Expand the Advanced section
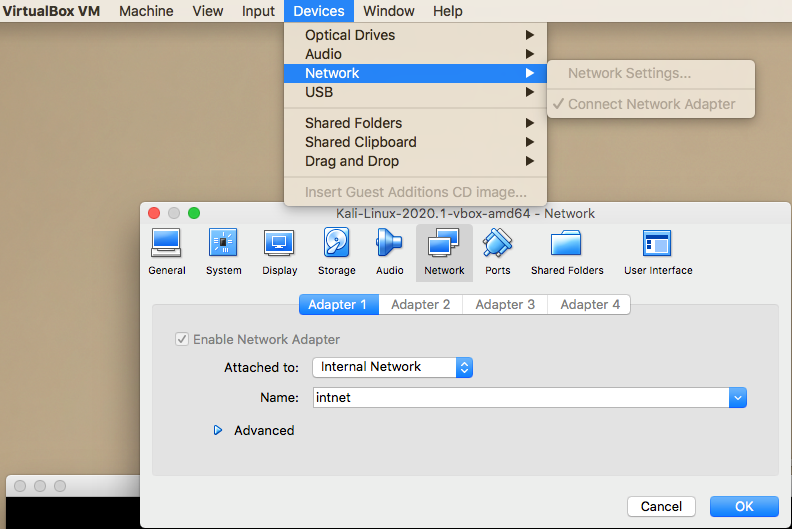Image resolution: width=792 pixels, height=529 pixels. [x=218, y=430]
